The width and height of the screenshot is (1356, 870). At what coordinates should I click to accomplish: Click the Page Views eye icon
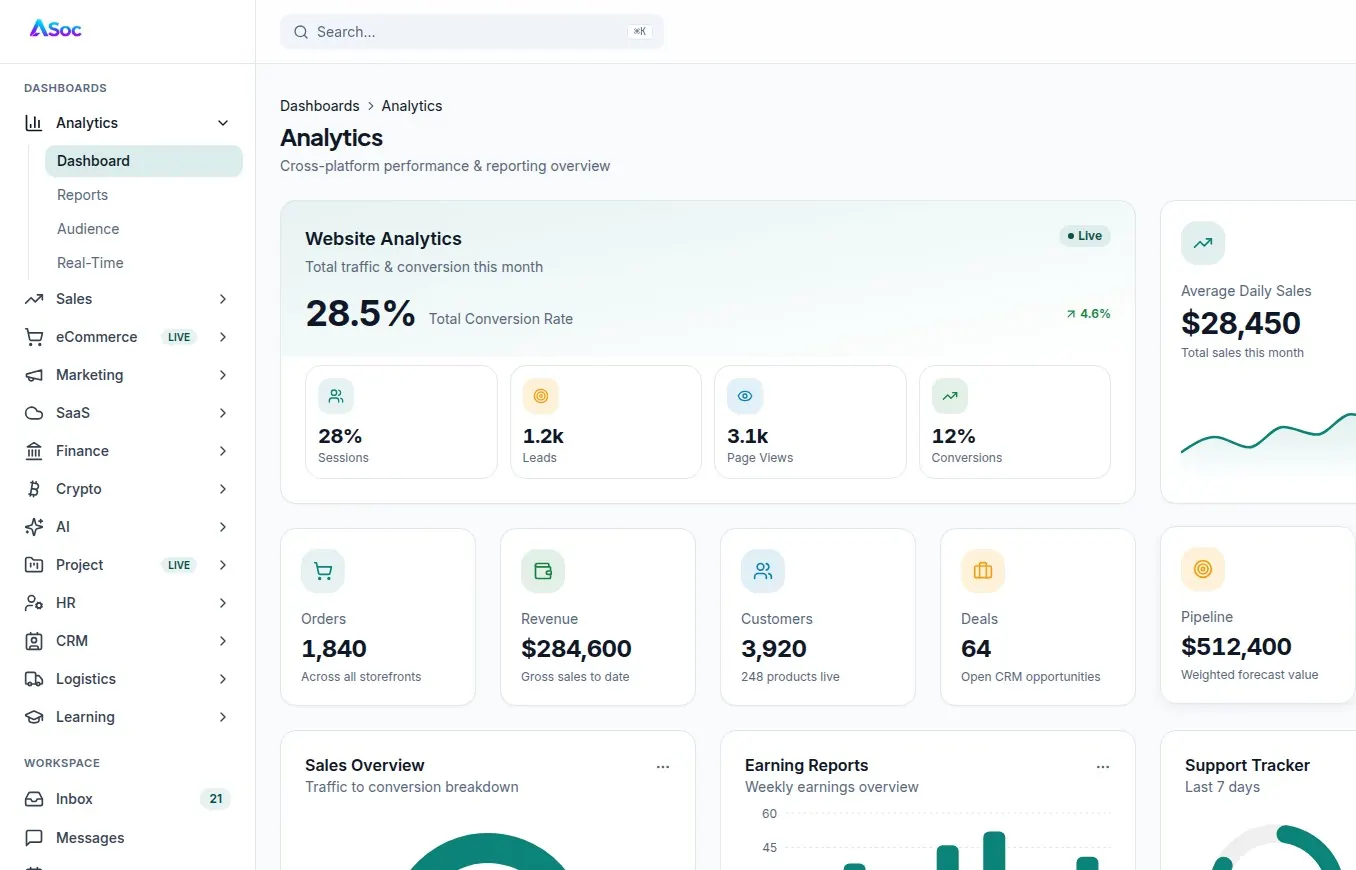[745, 396]
